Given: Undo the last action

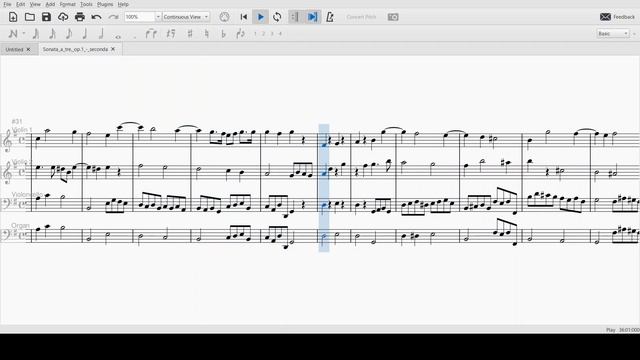Looking at the screenshot, I should point(96,17).
